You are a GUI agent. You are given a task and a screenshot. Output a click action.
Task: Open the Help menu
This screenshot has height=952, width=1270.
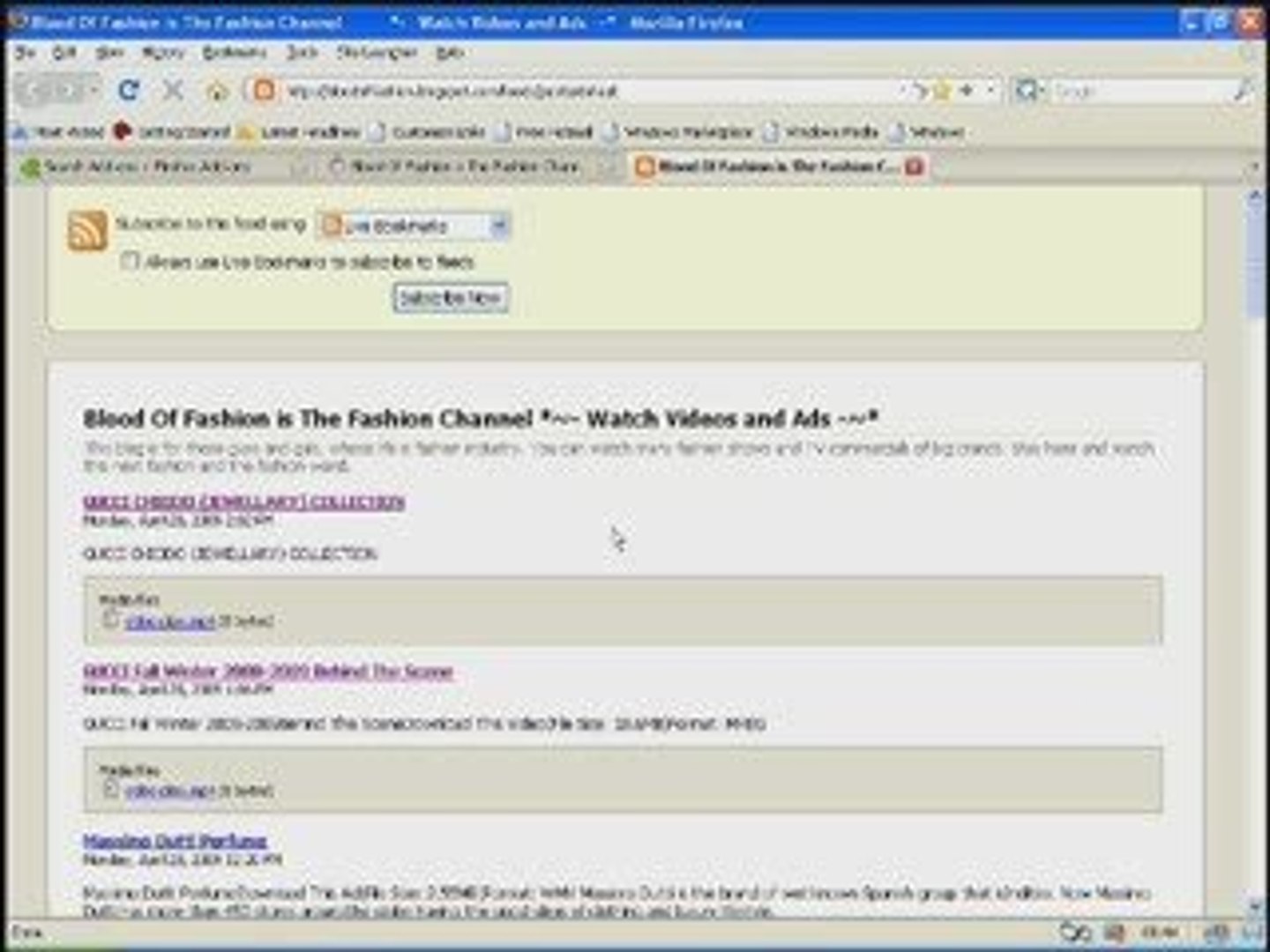pyautogui.click(x=450, y=53)
